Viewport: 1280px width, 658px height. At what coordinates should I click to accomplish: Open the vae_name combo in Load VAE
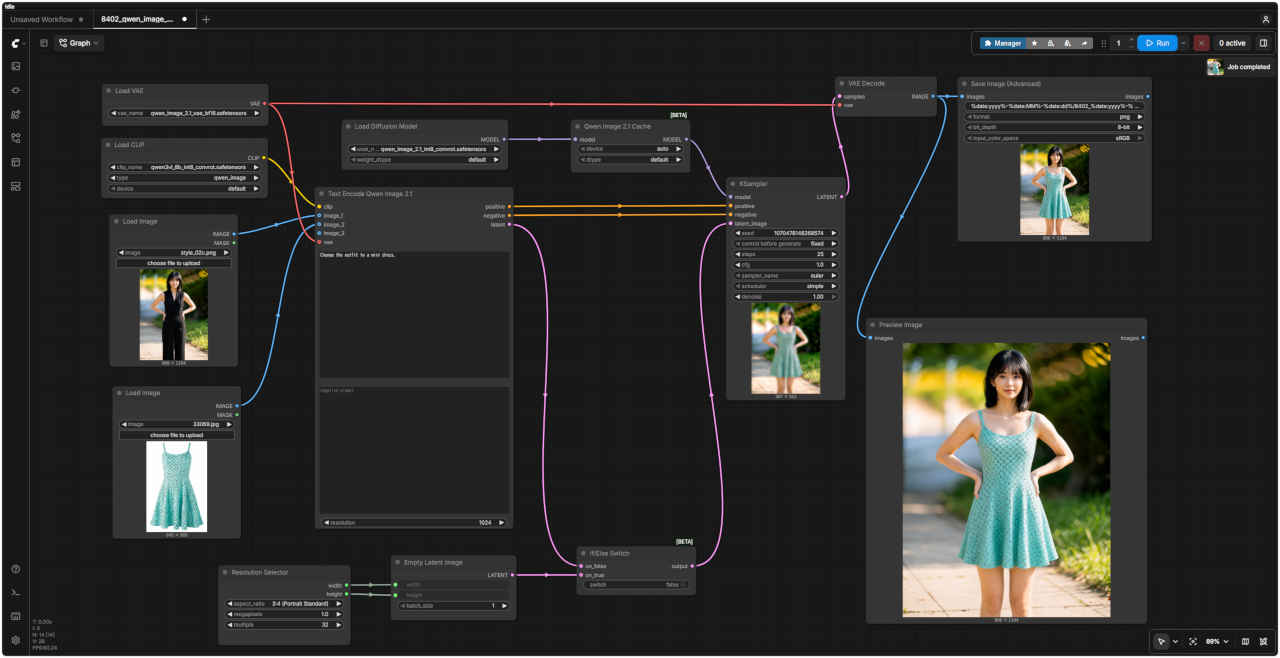pyautogui.click(x=186, y=114)
